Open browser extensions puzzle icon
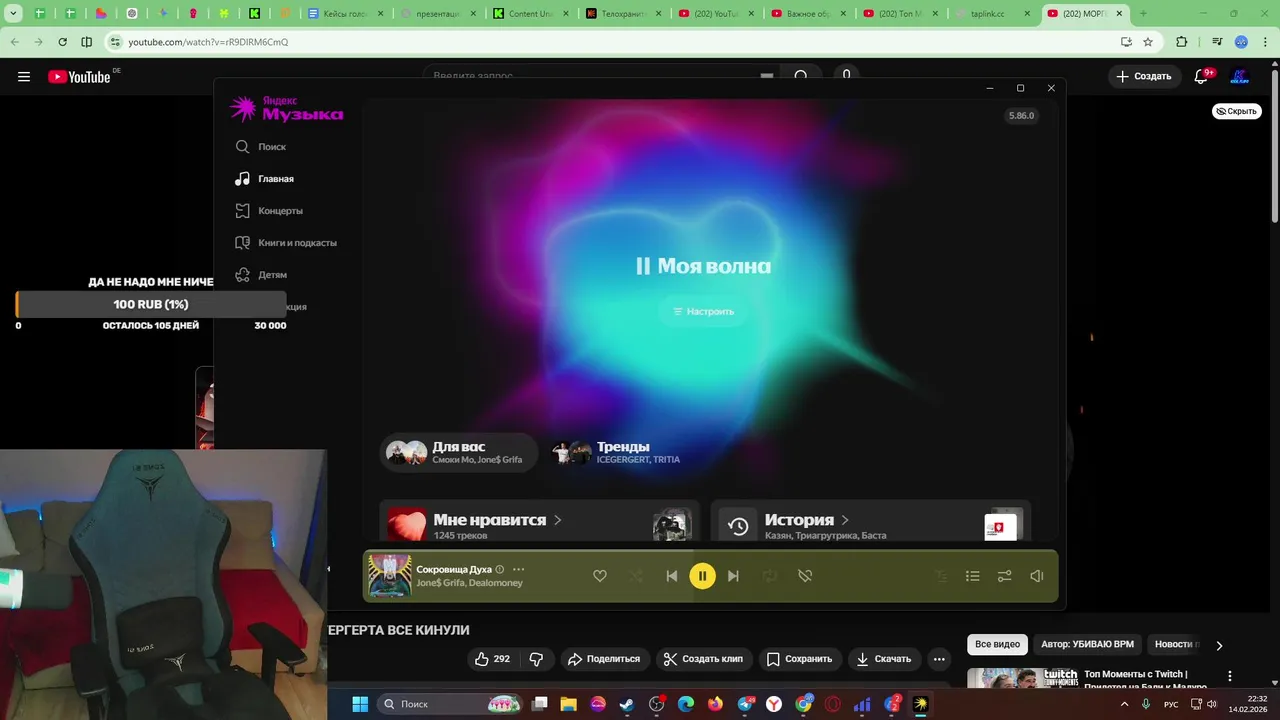This screenshot has width=1280, height=720. click(x=1182, y=42)
